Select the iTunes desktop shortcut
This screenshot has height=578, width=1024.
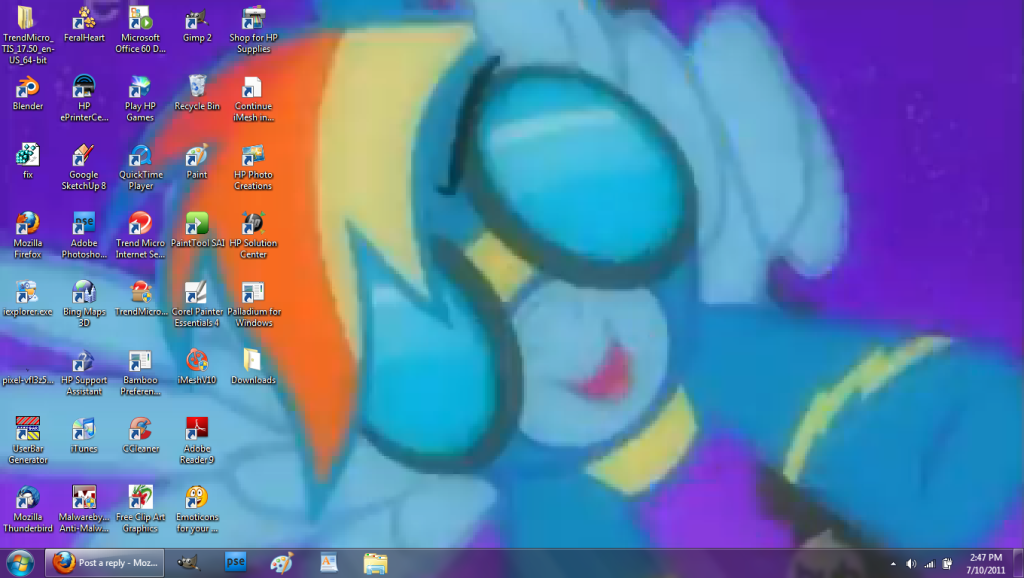[84, 436]
